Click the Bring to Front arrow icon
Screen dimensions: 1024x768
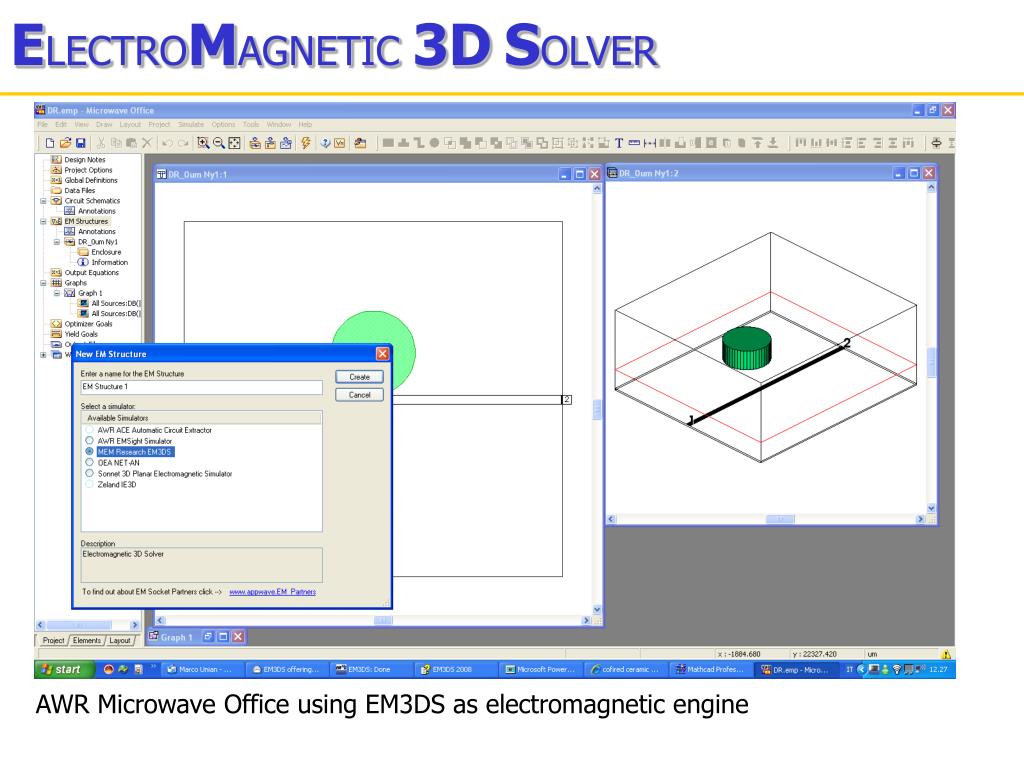[757, 143]
